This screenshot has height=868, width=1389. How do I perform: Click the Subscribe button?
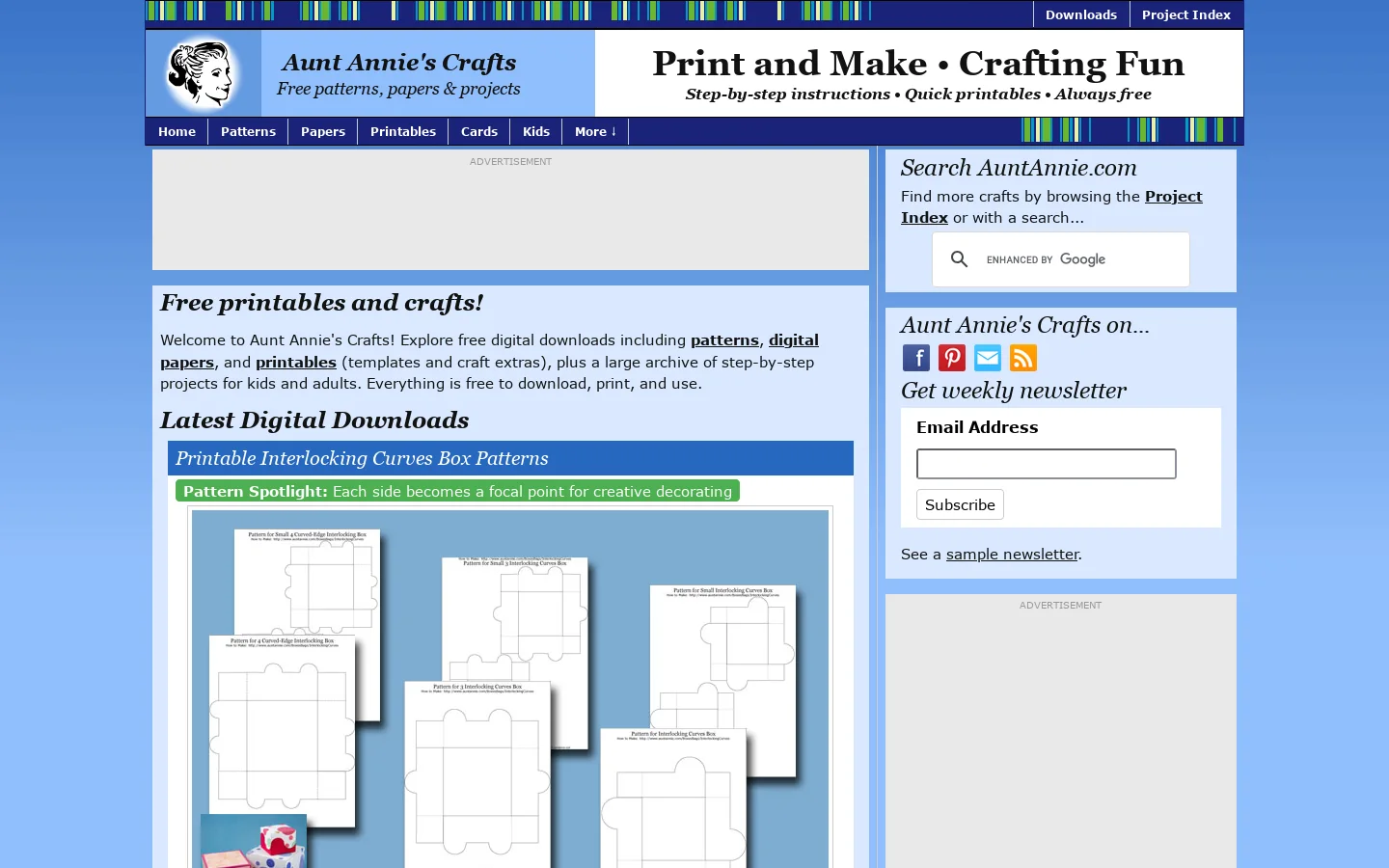point(960,504)
